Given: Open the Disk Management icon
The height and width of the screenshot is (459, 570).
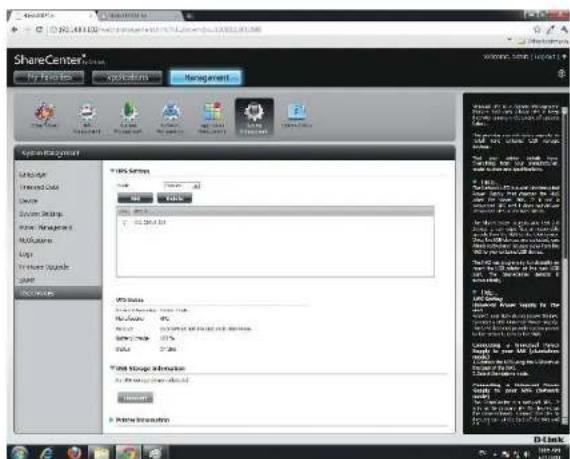Looking at the screenshot, I should (x=87, y=118).
